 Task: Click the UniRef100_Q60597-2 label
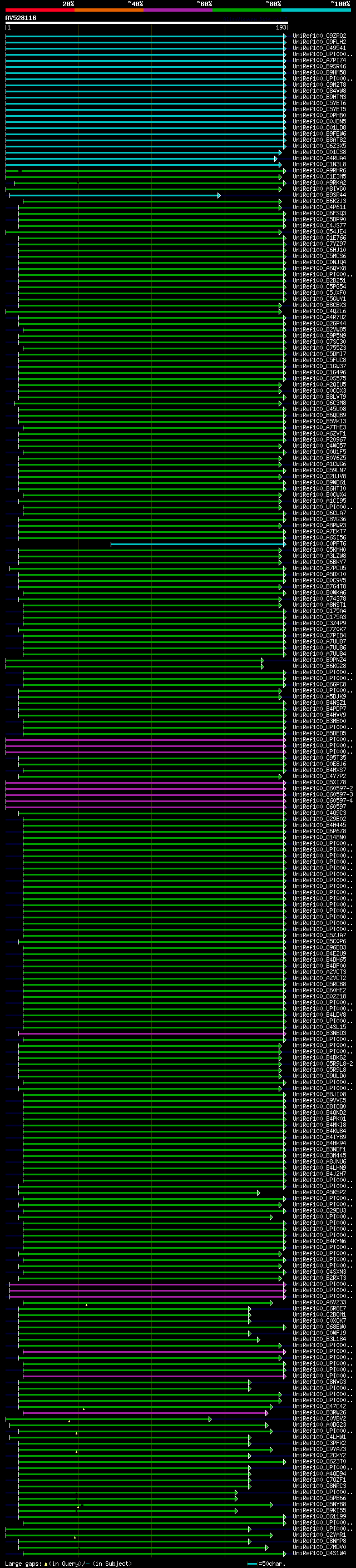coord(323,788)
